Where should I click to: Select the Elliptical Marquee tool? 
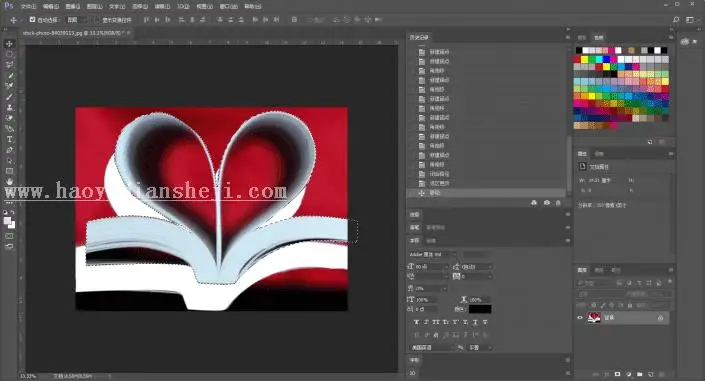[9, 54]
